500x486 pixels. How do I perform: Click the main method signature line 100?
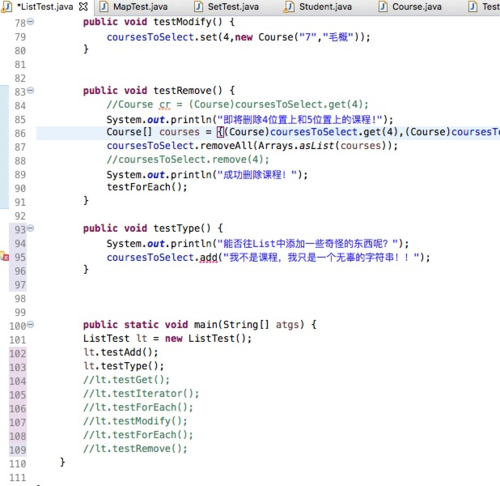coord(200,325)
